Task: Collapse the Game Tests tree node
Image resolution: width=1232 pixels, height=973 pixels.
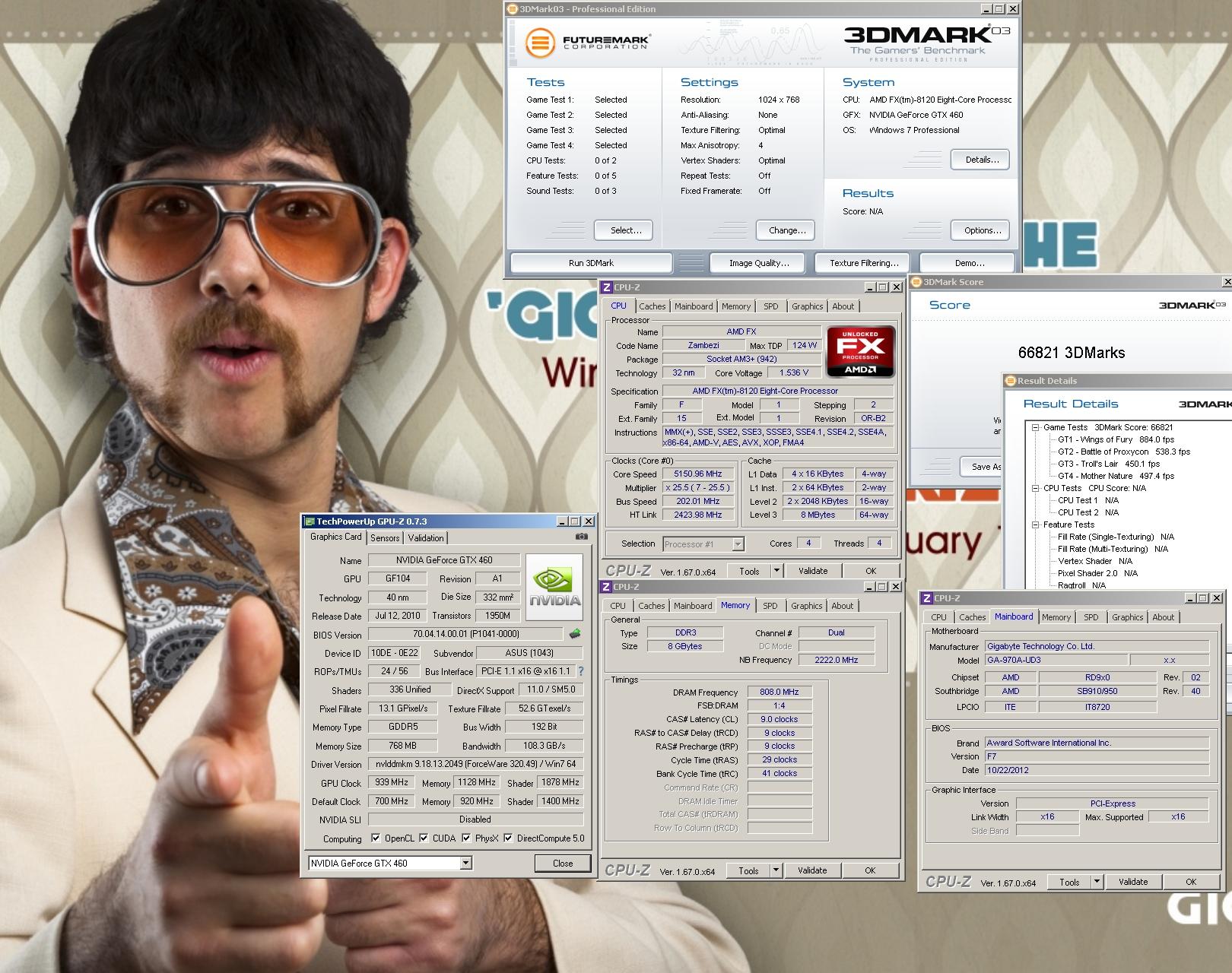Action: [x=1035, y=427]
